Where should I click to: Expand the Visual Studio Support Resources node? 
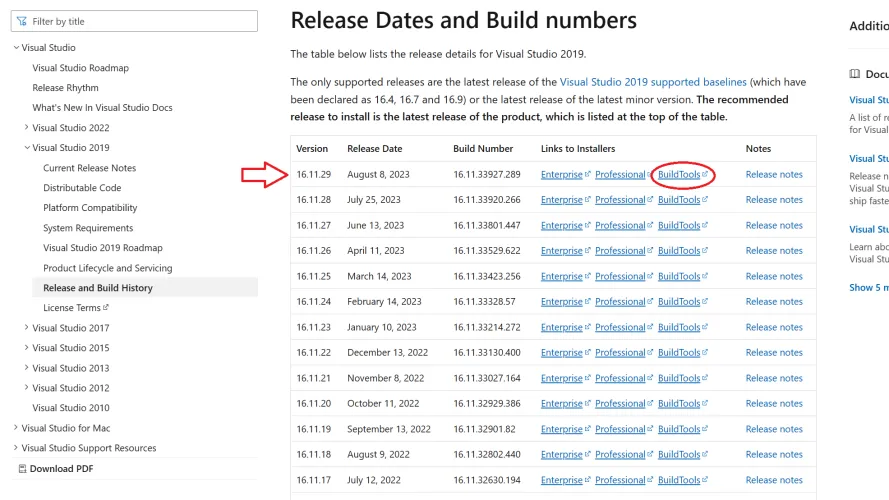pos(16,448)
